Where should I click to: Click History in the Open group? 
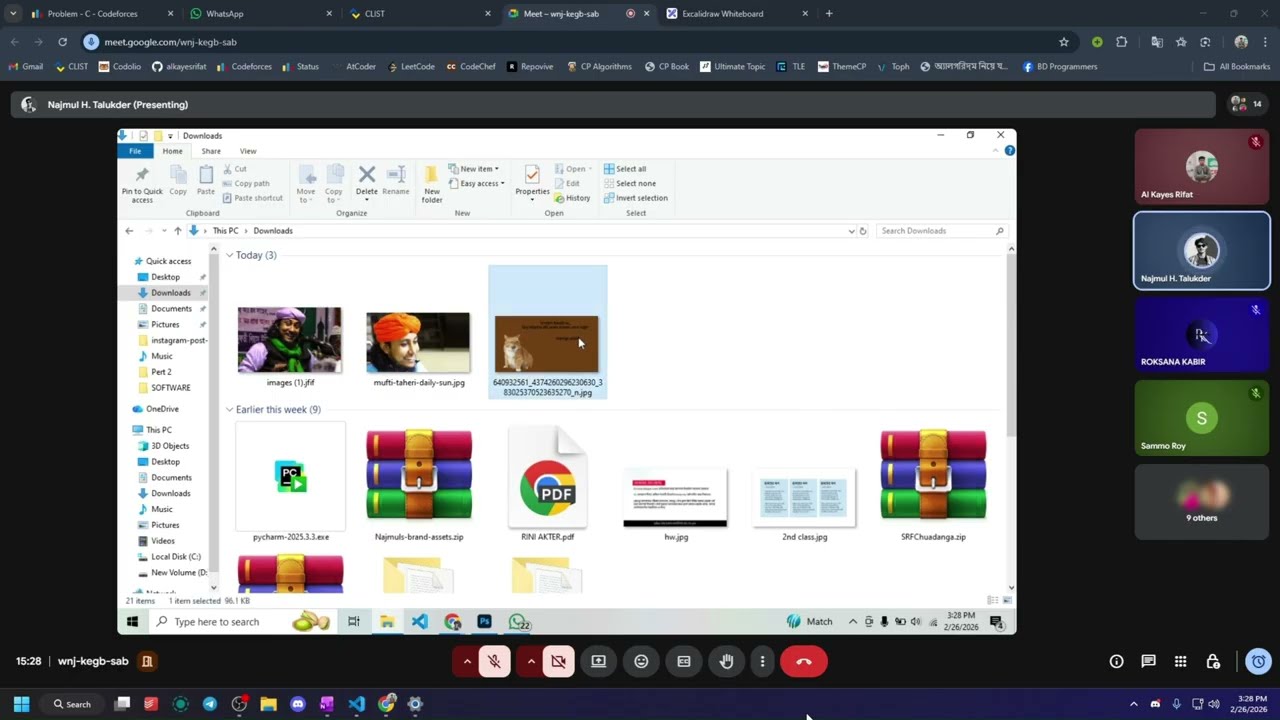point(572,198)
